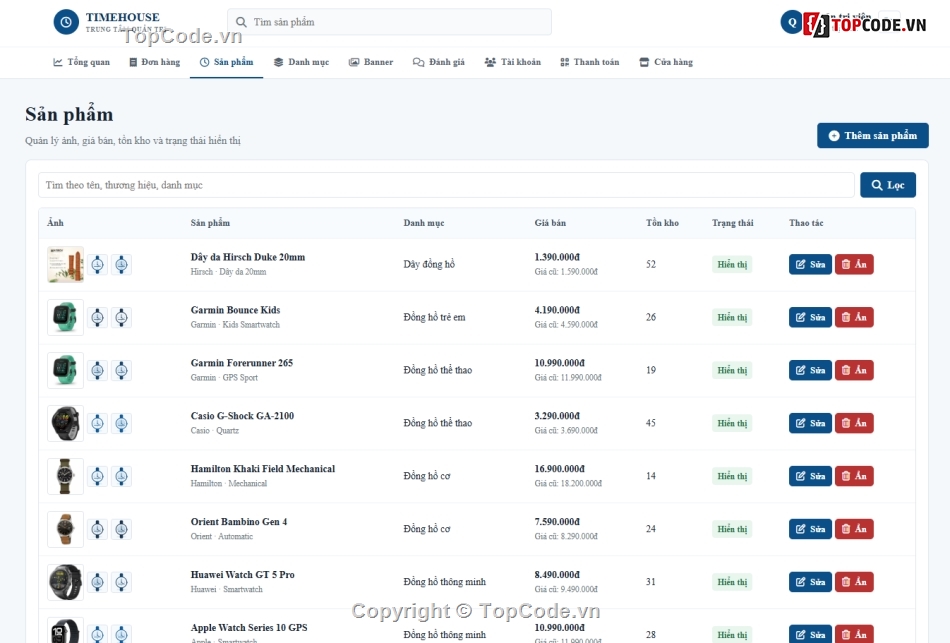This screenshot has width=950, height=643.
Task: Open the Thanh toán tab
Action: [590, 62]
